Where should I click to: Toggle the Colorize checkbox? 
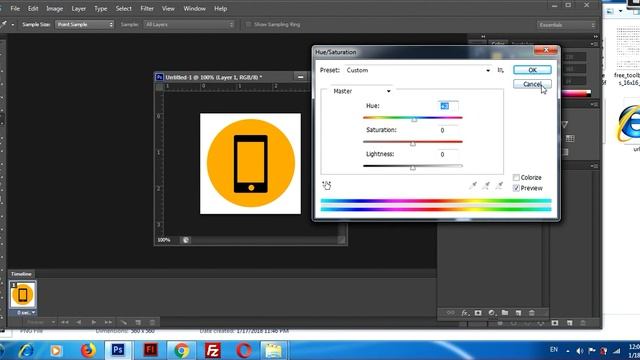516,178
